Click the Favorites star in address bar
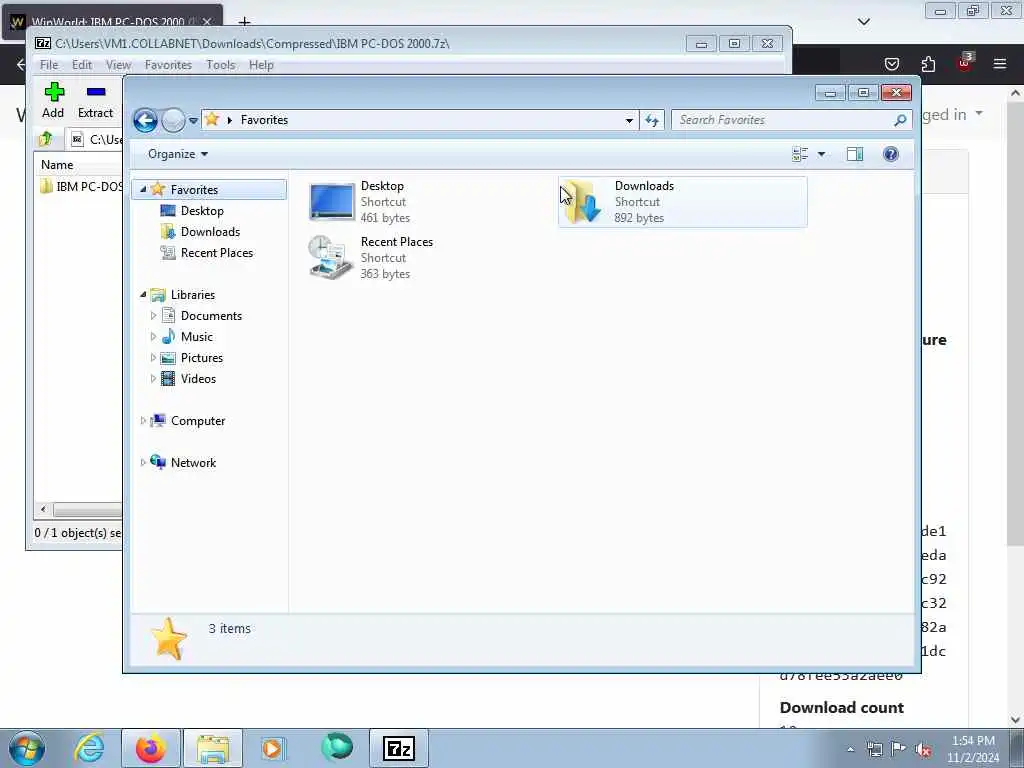Image resolution: width=1024 pixels, height=768 pixels. tap(212, 120)
